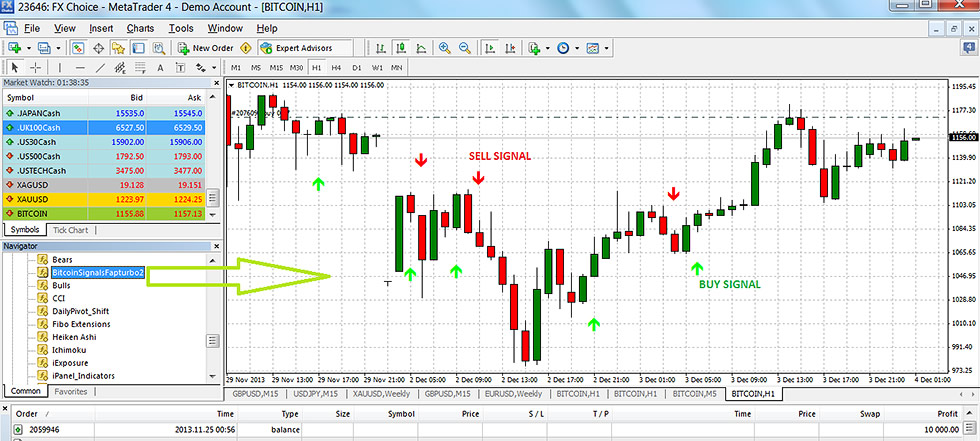Switch timeframe to M1
This screenshot has width=980, height=441.
tap(236, 67)
